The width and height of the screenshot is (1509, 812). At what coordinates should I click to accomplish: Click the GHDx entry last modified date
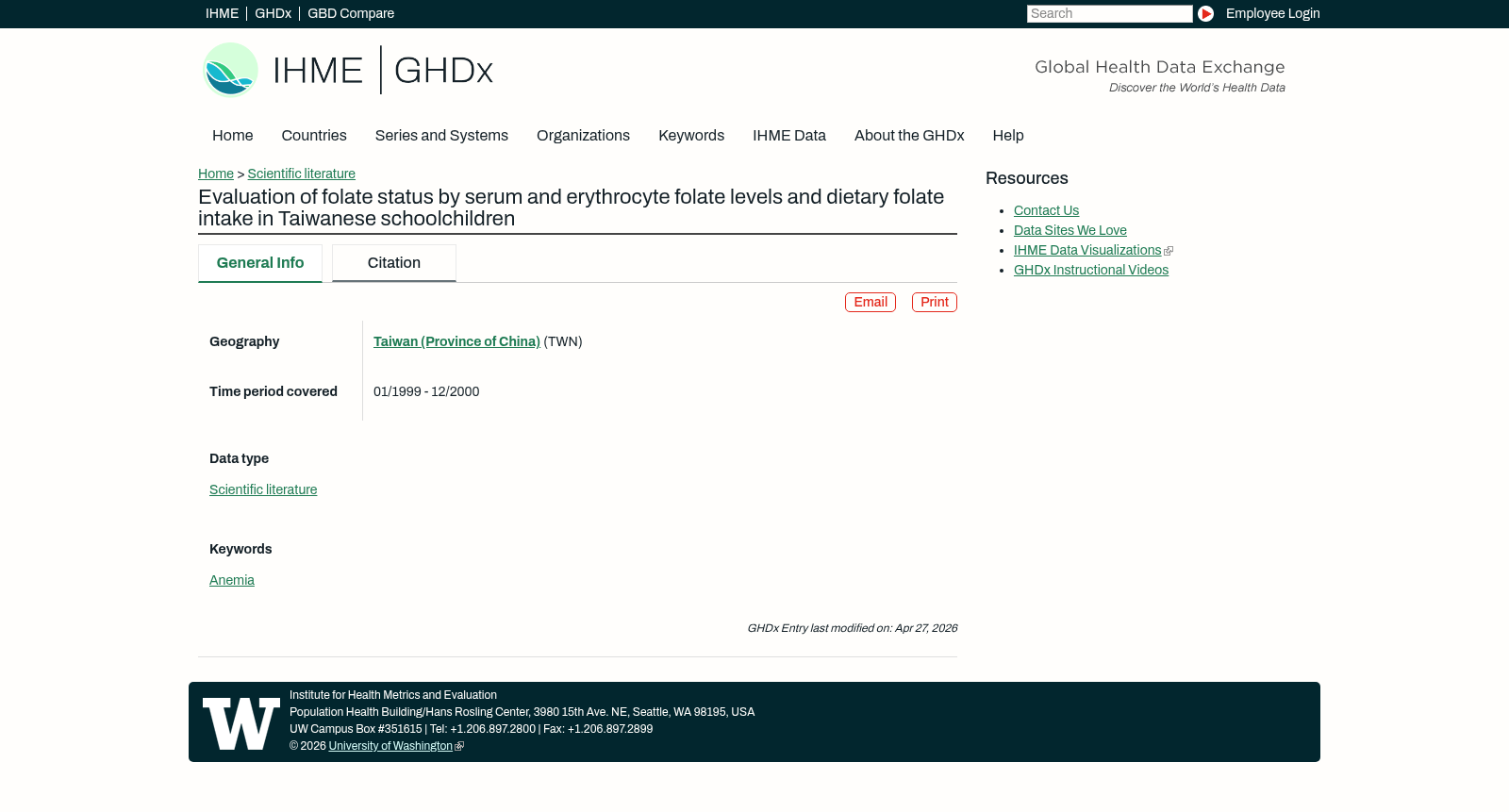(x=852, y=628)
